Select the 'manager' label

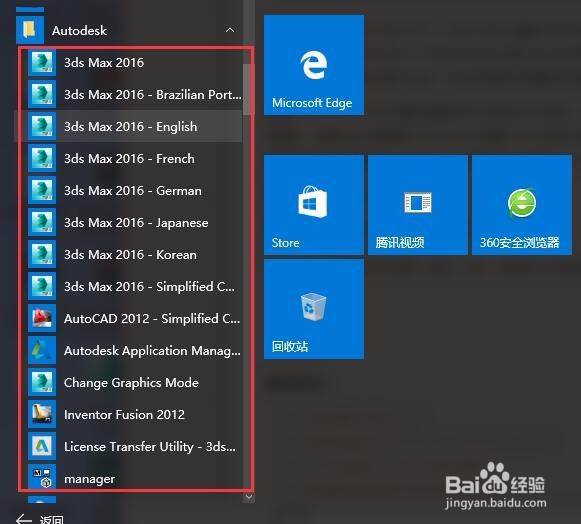tap(89, 479)
